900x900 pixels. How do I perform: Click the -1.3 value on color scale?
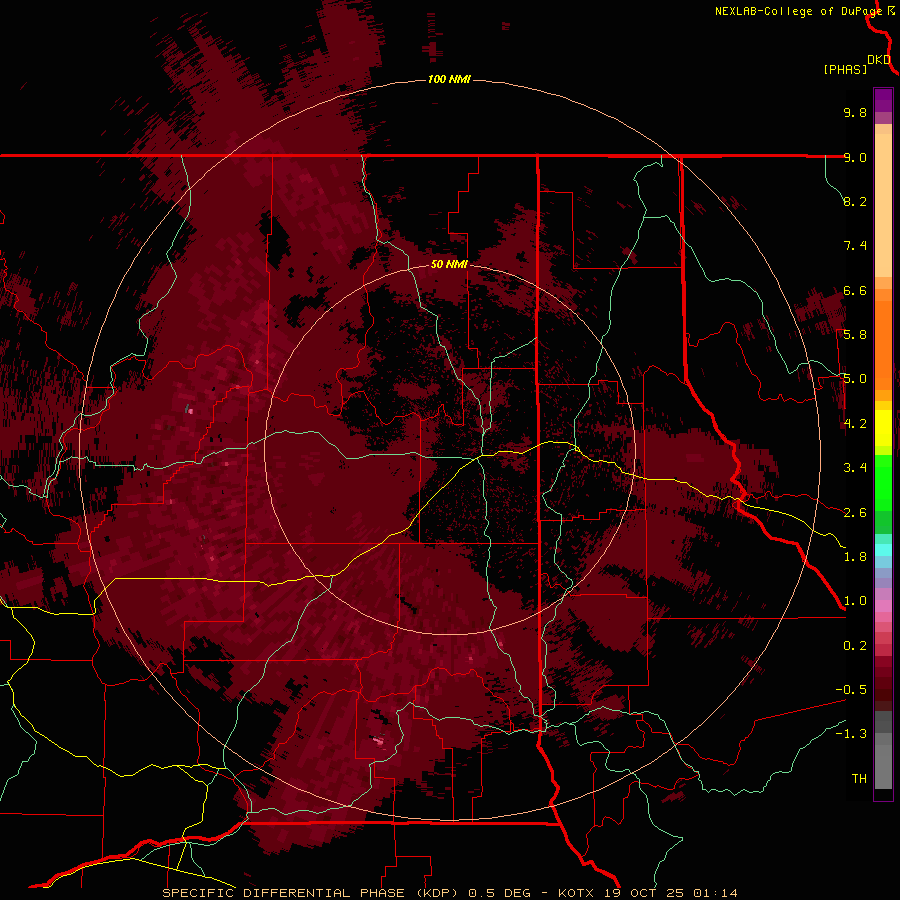851,734
